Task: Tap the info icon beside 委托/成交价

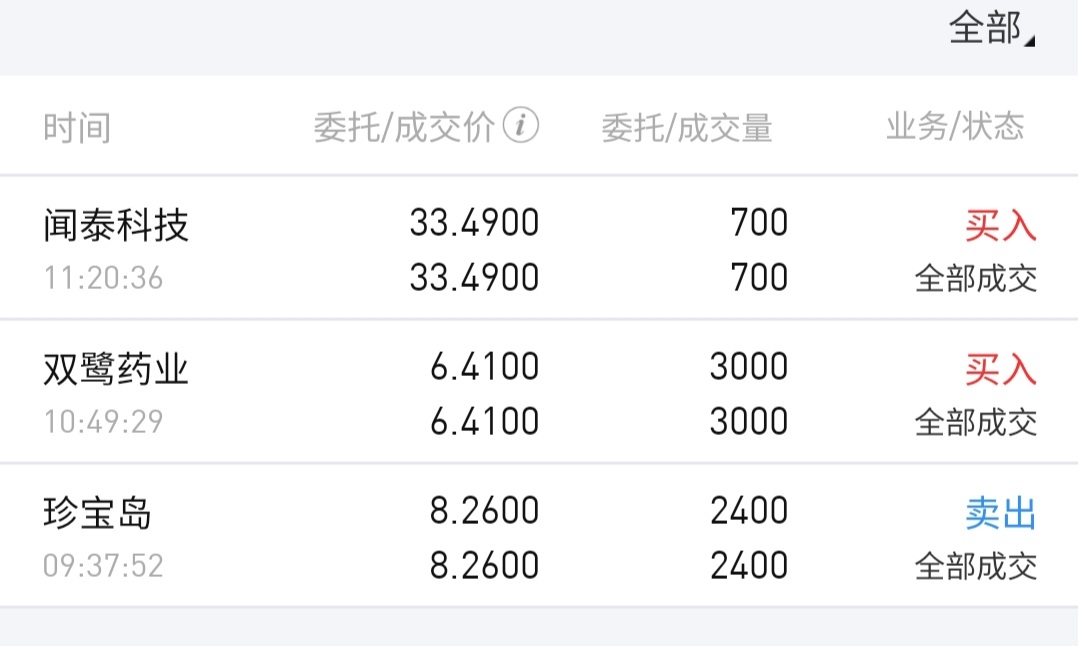Action: [521, 126]
